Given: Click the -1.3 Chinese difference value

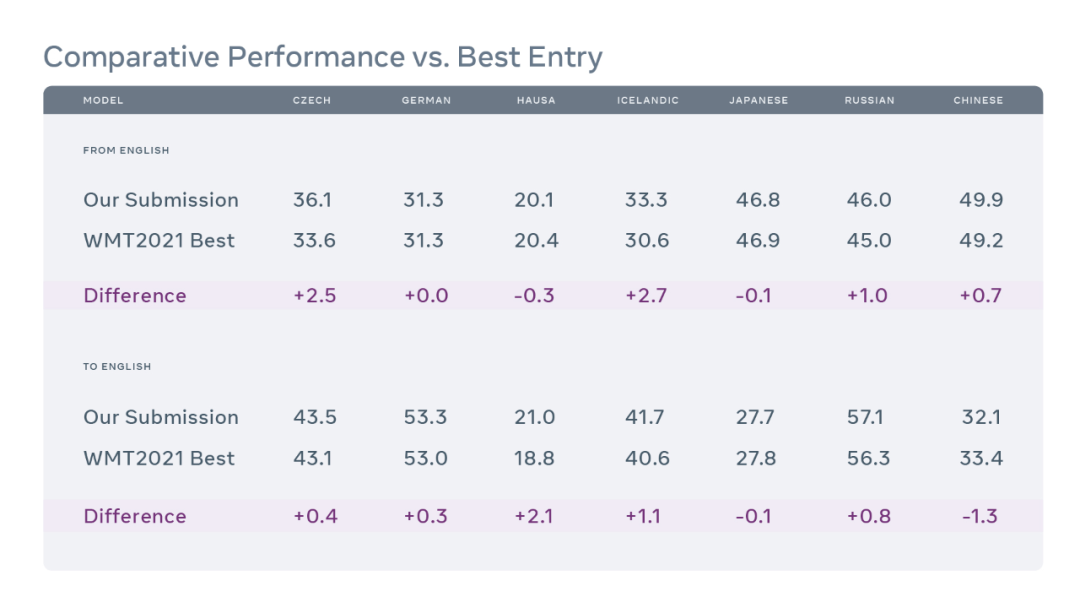Looking at the screenshot, I should (979, 517).
